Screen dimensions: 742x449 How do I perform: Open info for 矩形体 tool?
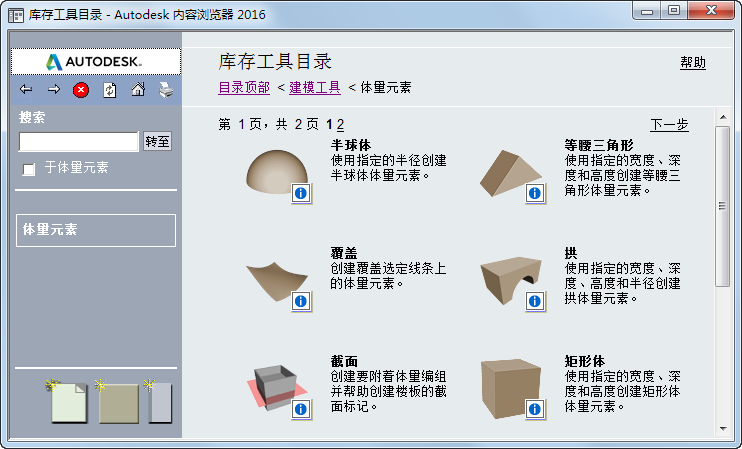coord(535,409)
